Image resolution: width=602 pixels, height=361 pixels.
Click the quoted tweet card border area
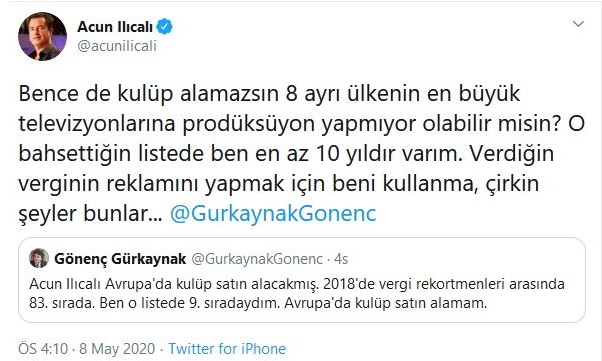click(x=302, y=280)
